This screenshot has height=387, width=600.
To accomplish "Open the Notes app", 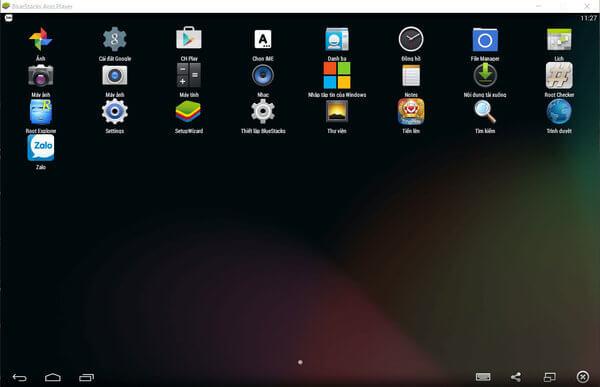I will tap(411, 75).
